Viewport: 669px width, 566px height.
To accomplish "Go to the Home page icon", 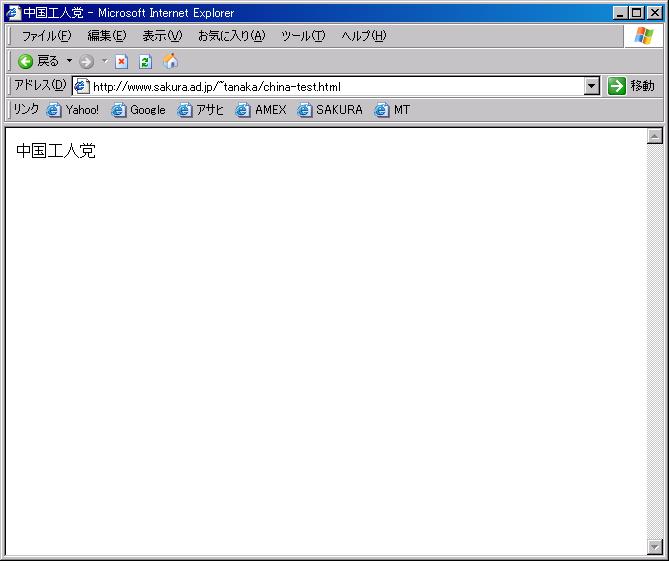I will [x=170, y=62].
